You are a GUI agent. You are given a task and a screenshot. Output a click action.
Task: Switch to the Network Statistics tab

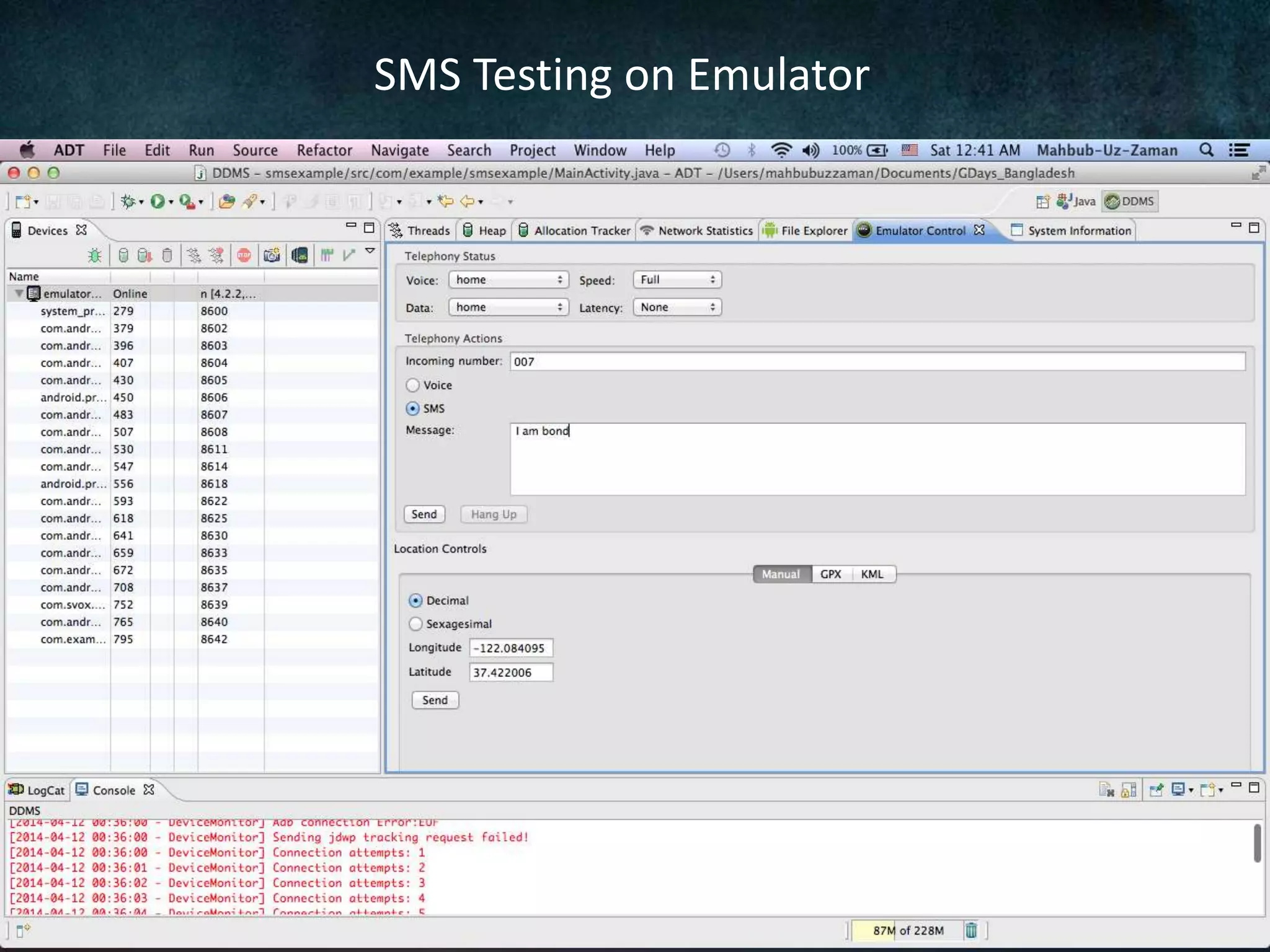click(696, 231)
